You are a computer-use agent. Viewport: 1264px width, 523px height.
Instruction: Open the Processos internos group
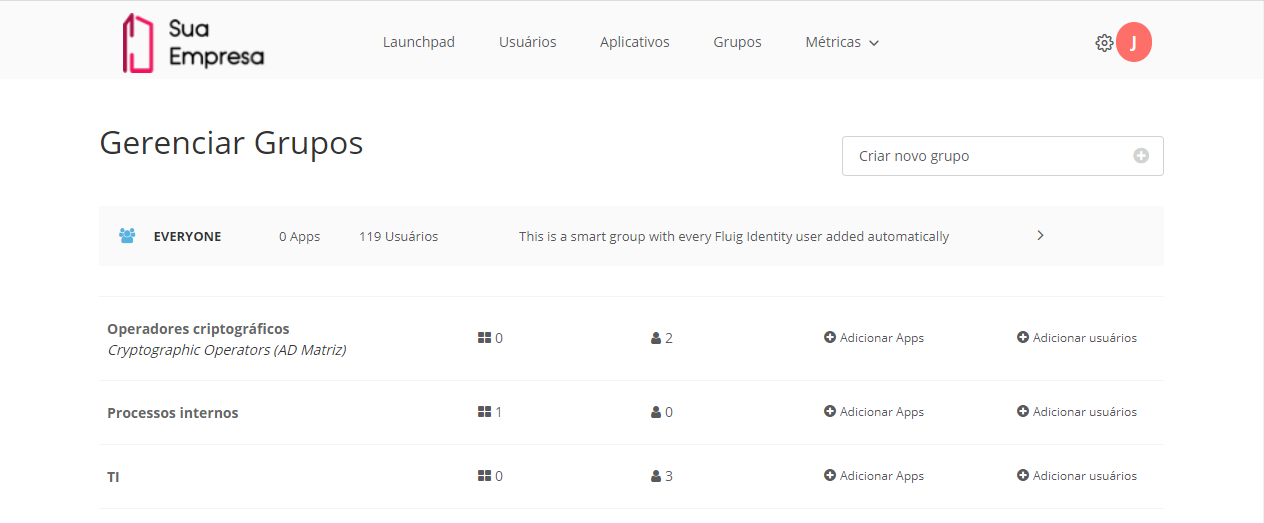point(173,413)
